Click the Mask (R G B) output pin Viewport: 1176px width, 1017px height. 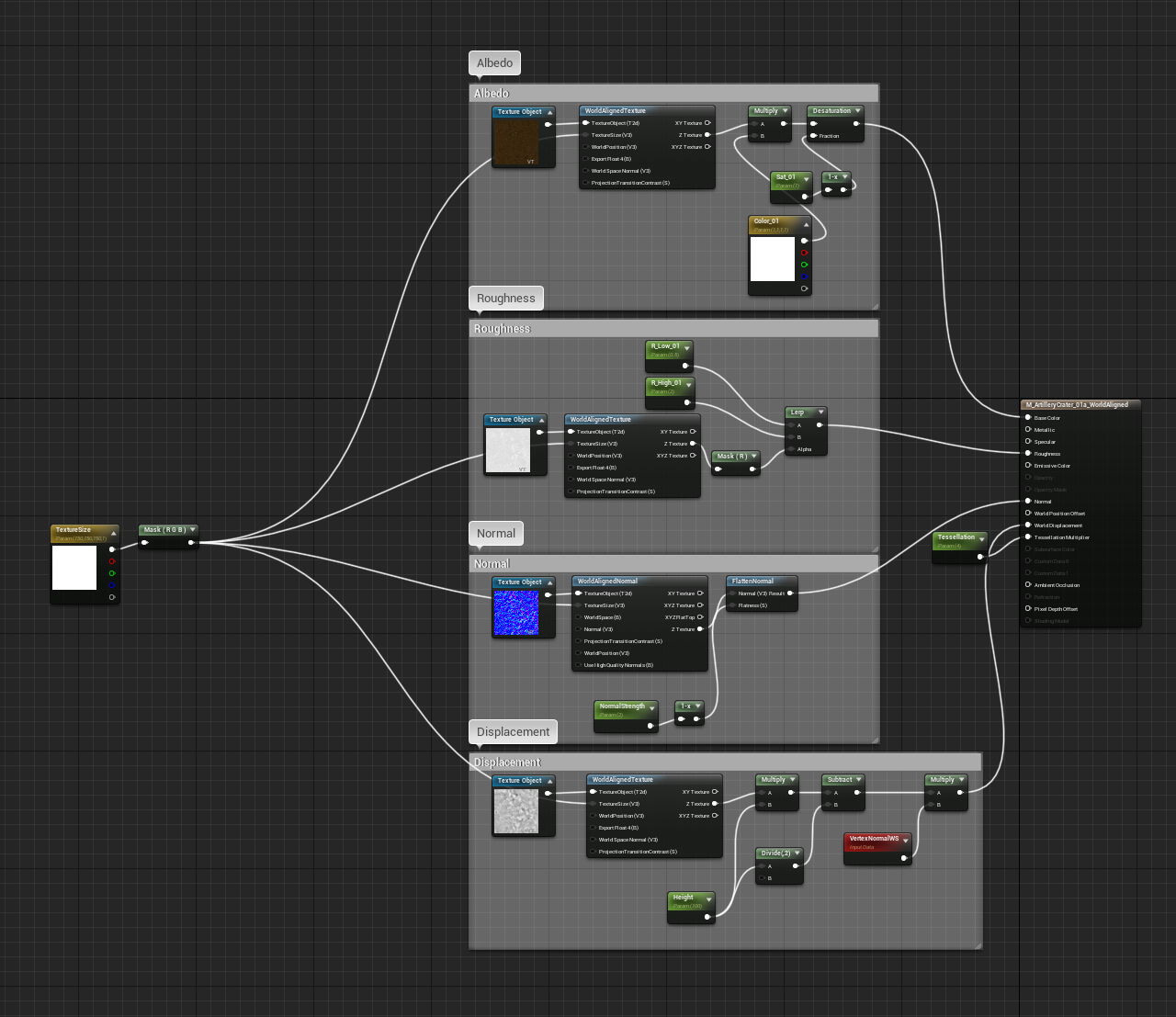coord(191,542)
